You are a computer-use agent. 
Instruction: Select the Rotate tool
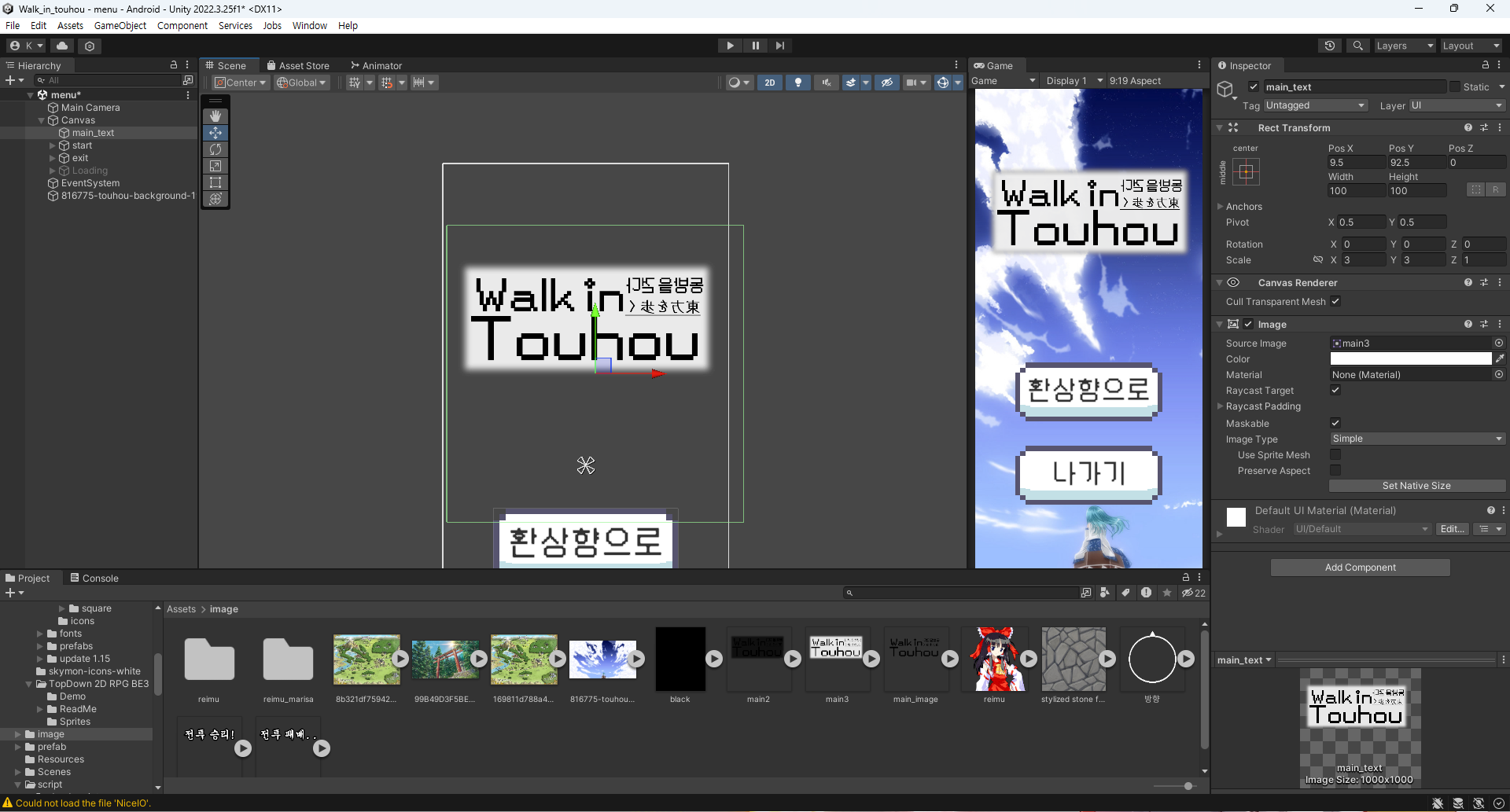(215, 149)
